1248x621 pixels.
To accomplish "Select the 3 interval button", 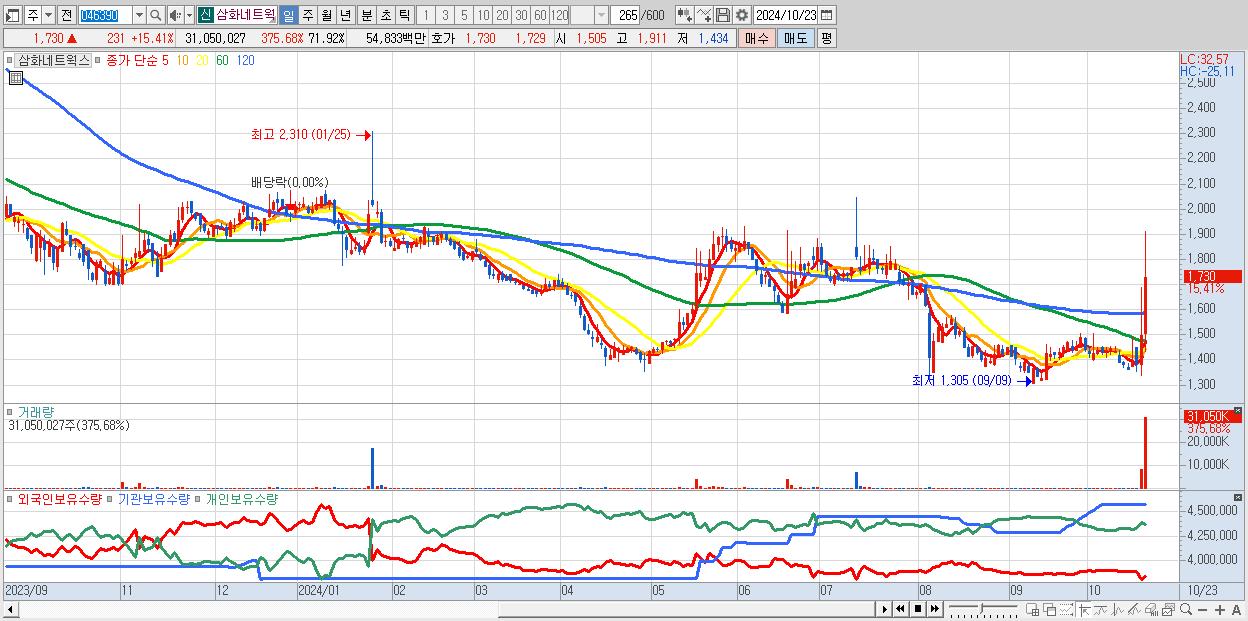I will 445,15.
